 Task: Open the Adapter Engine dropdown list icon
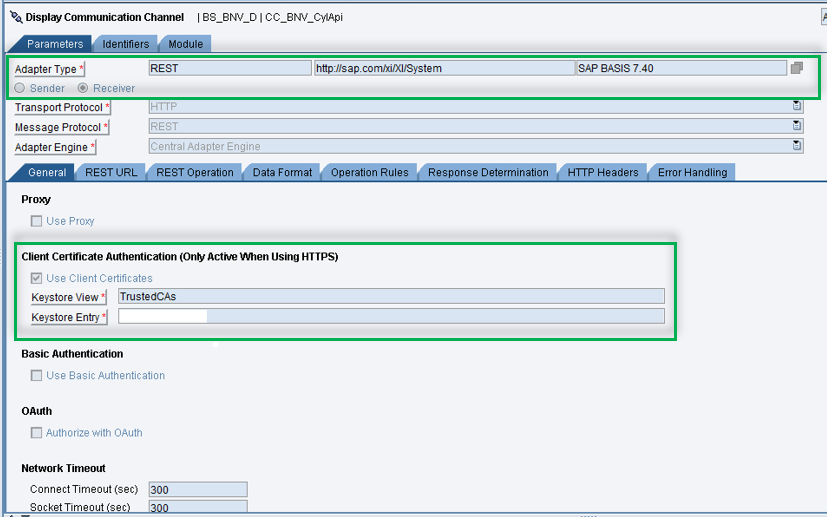coord(796,145)
